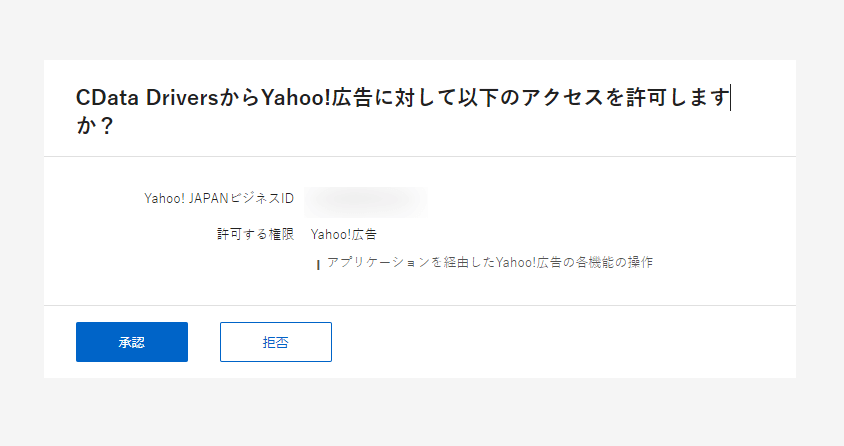Click the blurred business ID value

366,200
